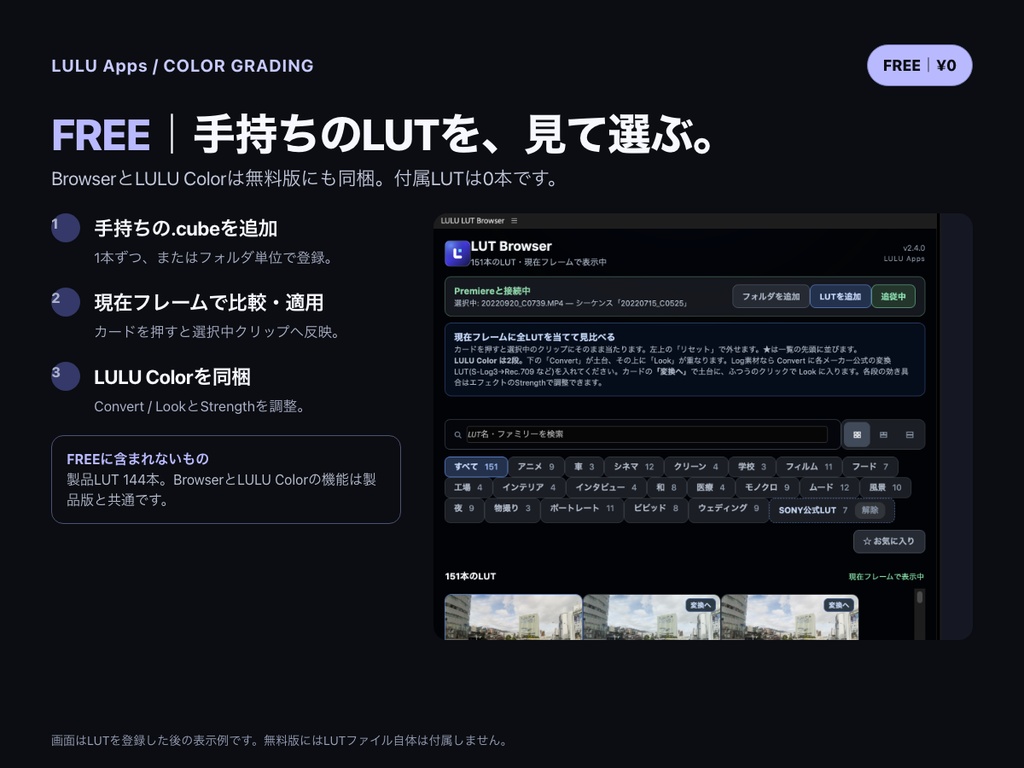Toggle the ☆ お気に入り favorites filter
The image size is (1024, 768).
tap(889, 541)
